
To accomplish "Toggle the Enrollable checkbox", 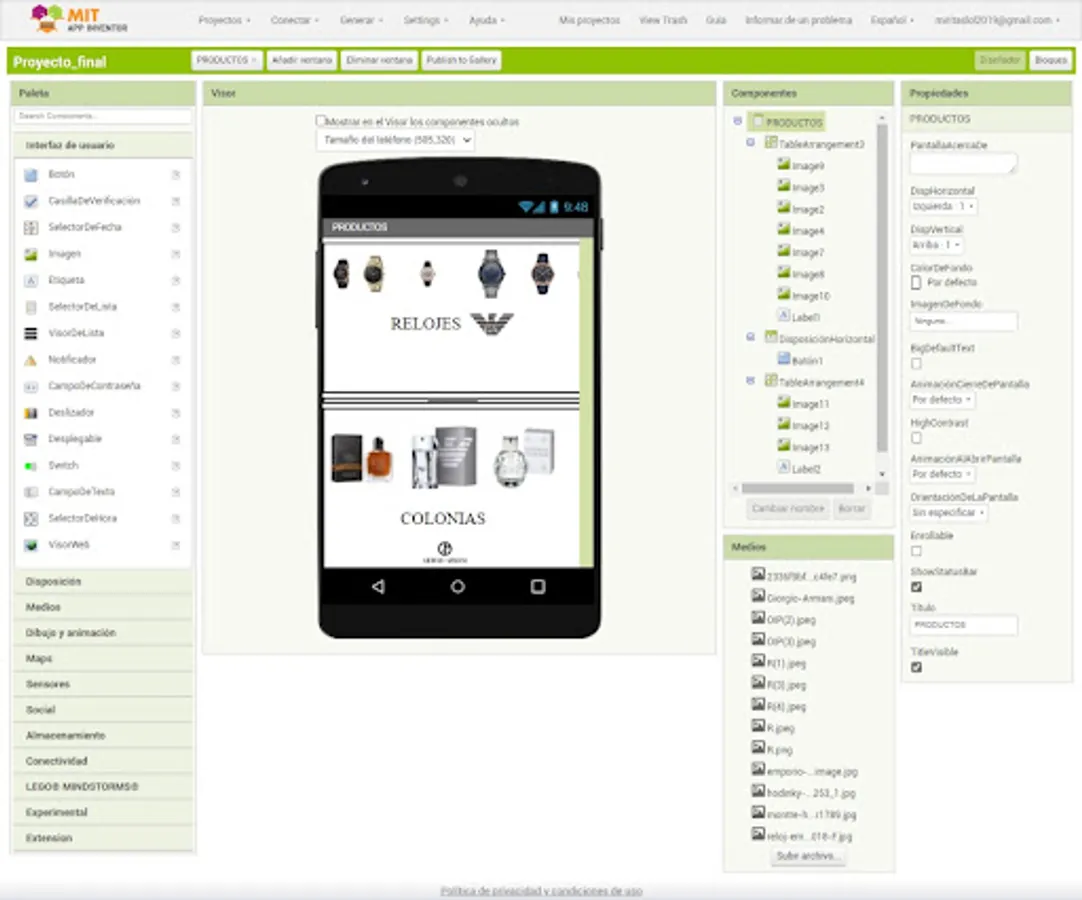I will tap(916, 551).
